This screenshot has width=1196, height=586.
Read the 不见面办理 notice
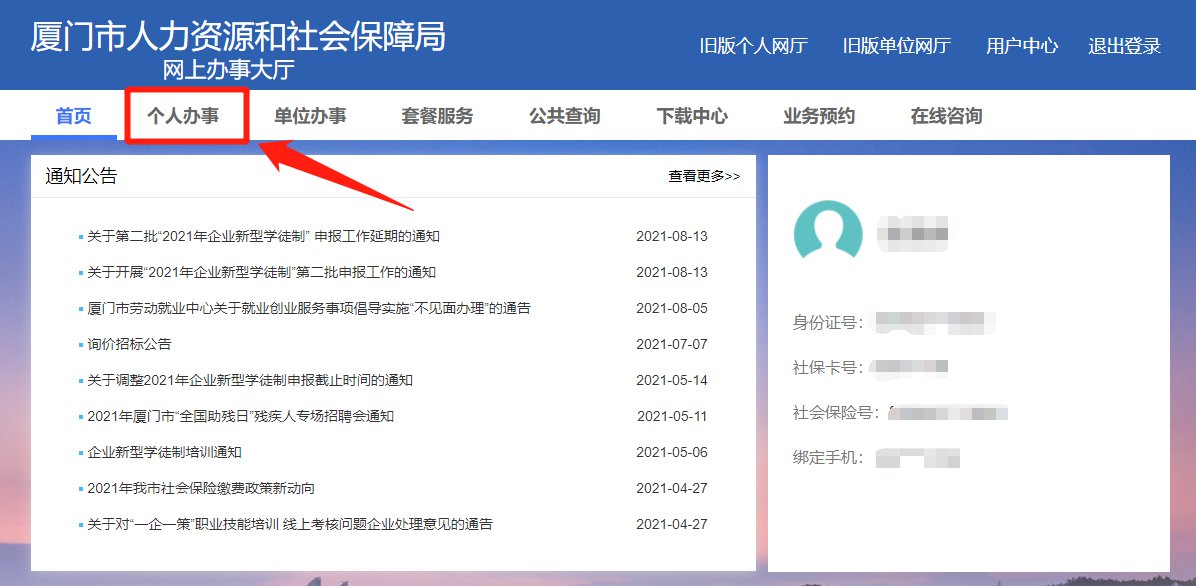point(309,309)
